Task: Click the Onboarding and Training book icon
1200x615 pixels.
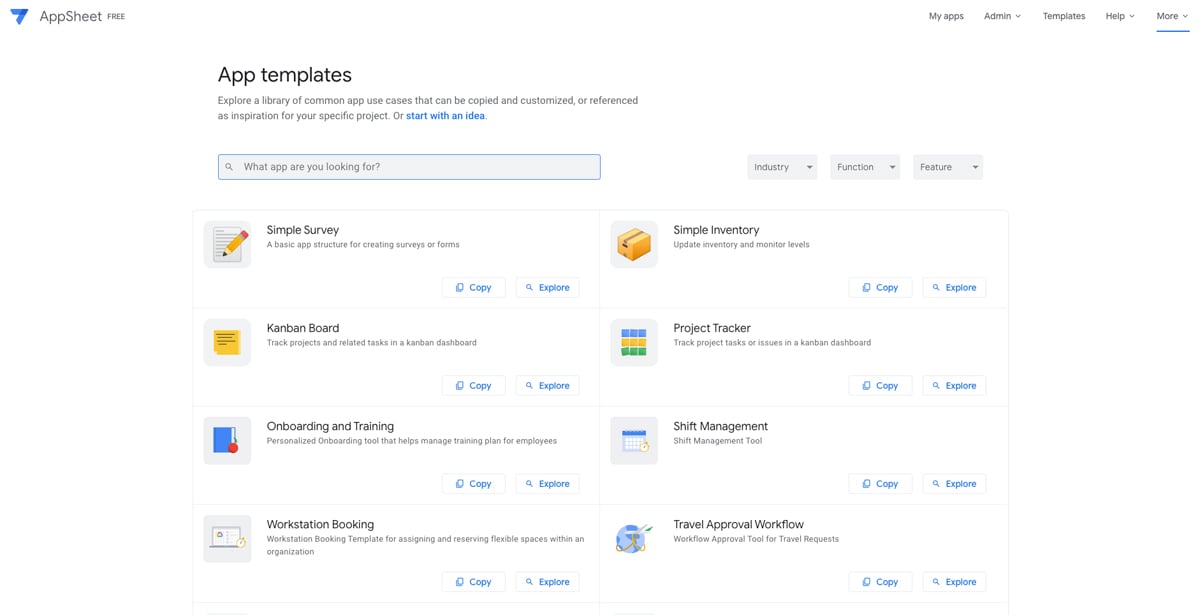Action: point(228,440)
